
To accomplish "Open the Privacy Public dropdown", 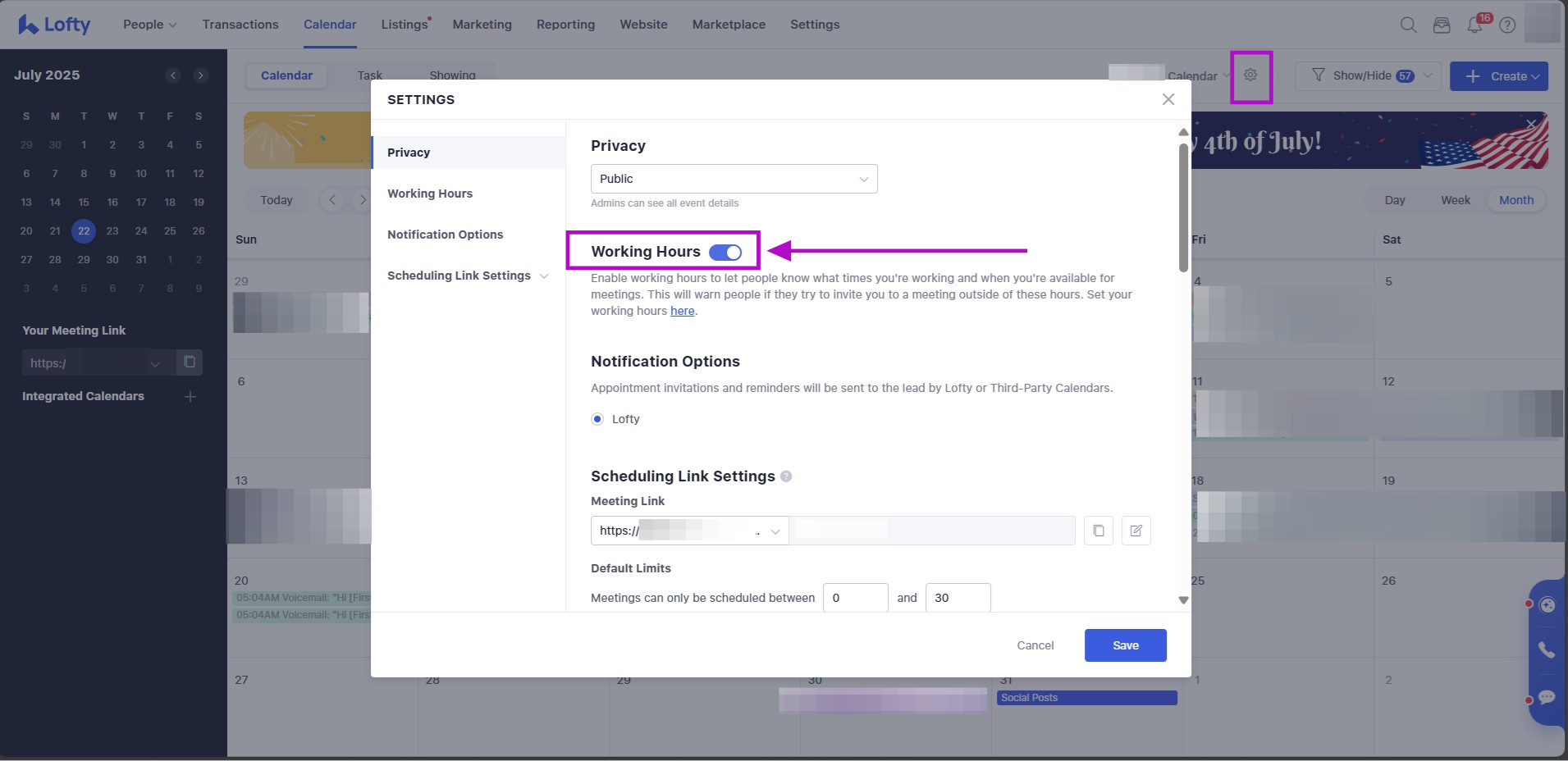I will point(734,179).
